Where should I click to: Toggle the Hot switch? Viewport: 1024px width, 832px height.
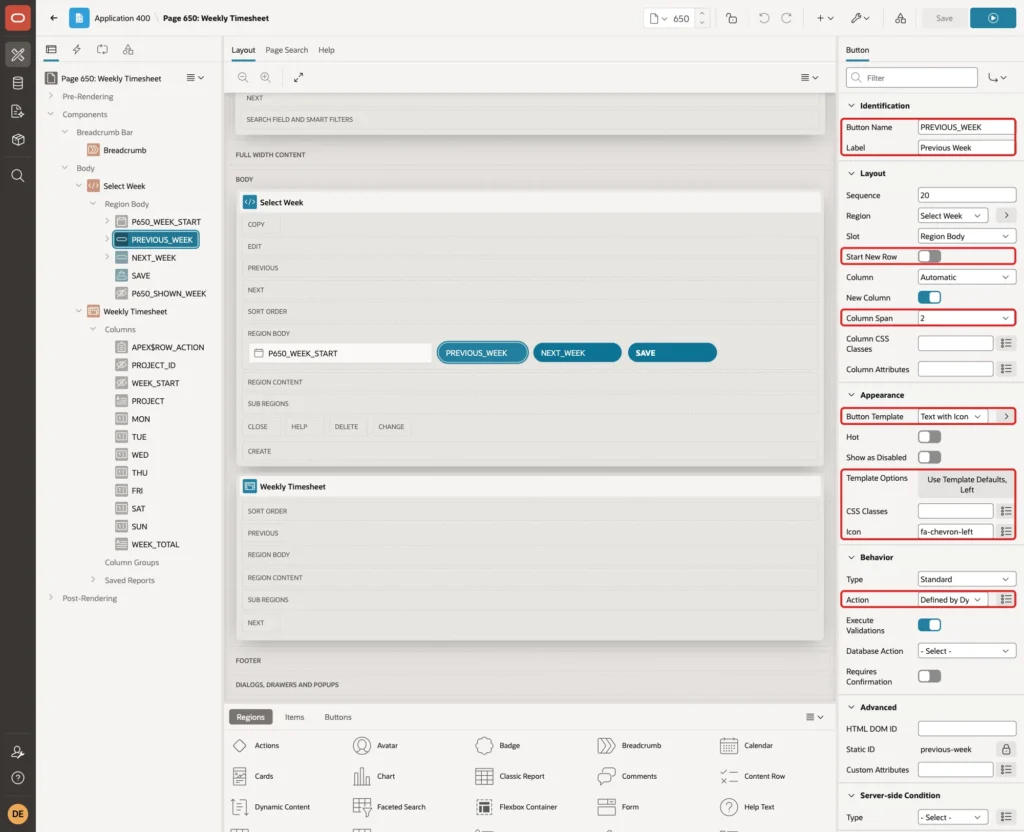(929, 436)
